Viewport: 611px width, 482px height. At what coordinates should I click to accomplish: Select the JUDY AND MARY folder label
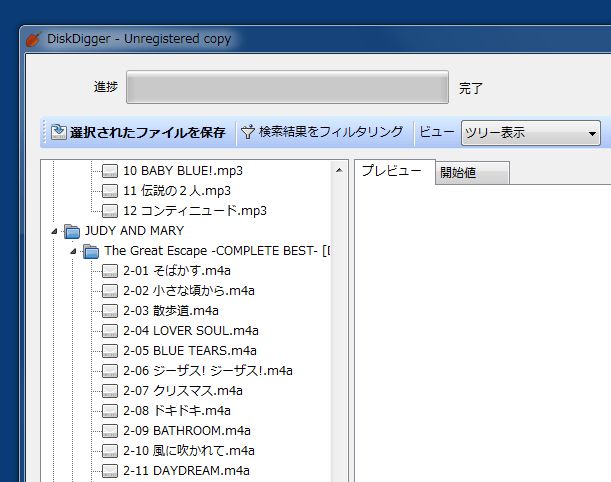[x=134, y=231]
